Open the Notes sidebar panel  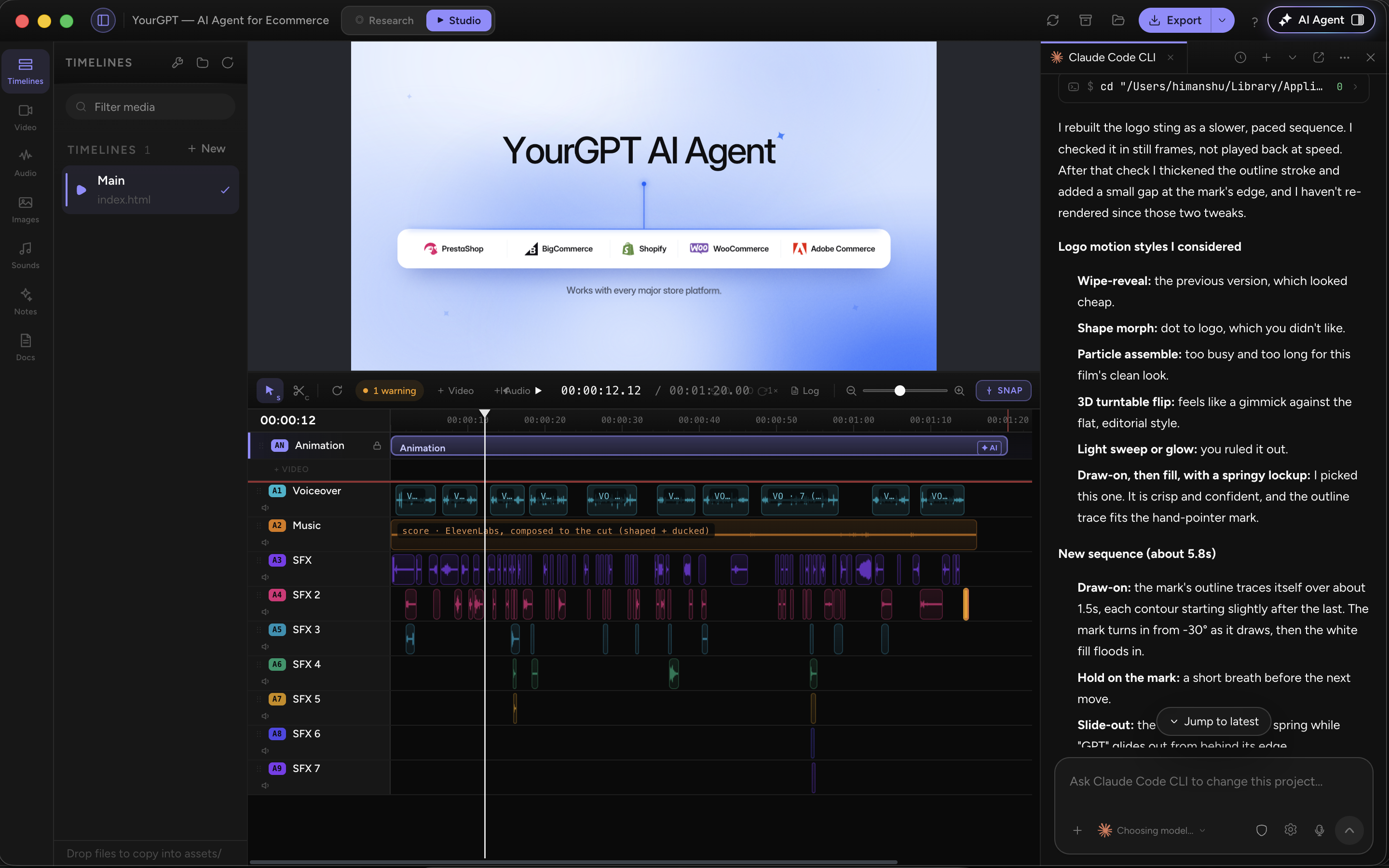[25, 301]
